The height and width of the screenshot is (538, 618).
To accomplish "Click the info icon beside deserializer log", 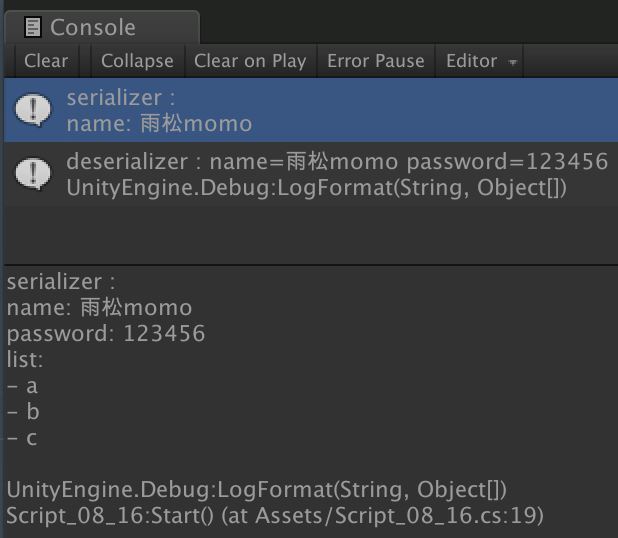I will 34,174.
